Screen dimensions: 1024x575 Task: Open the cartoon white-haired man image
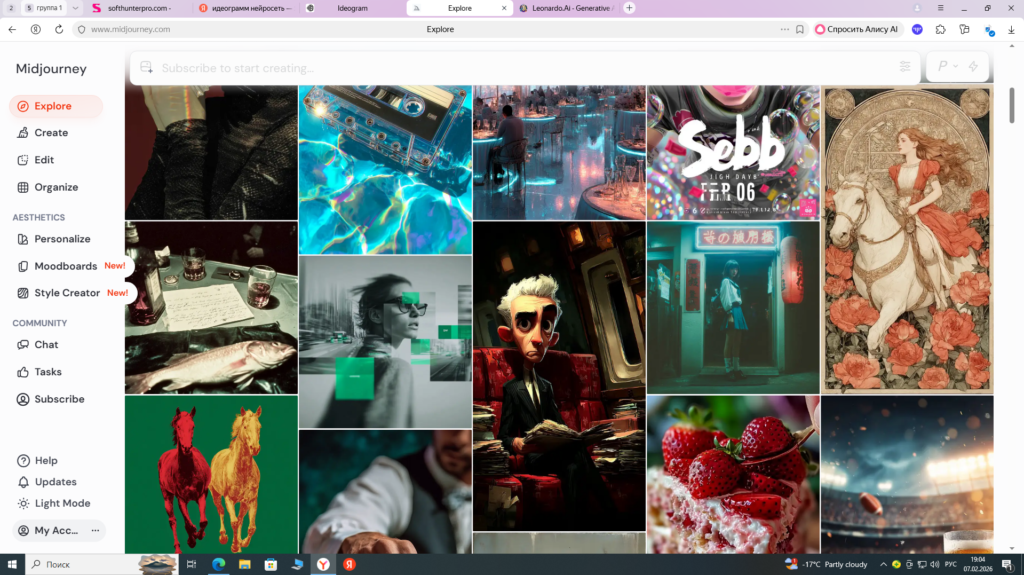(x=559, y=376)
